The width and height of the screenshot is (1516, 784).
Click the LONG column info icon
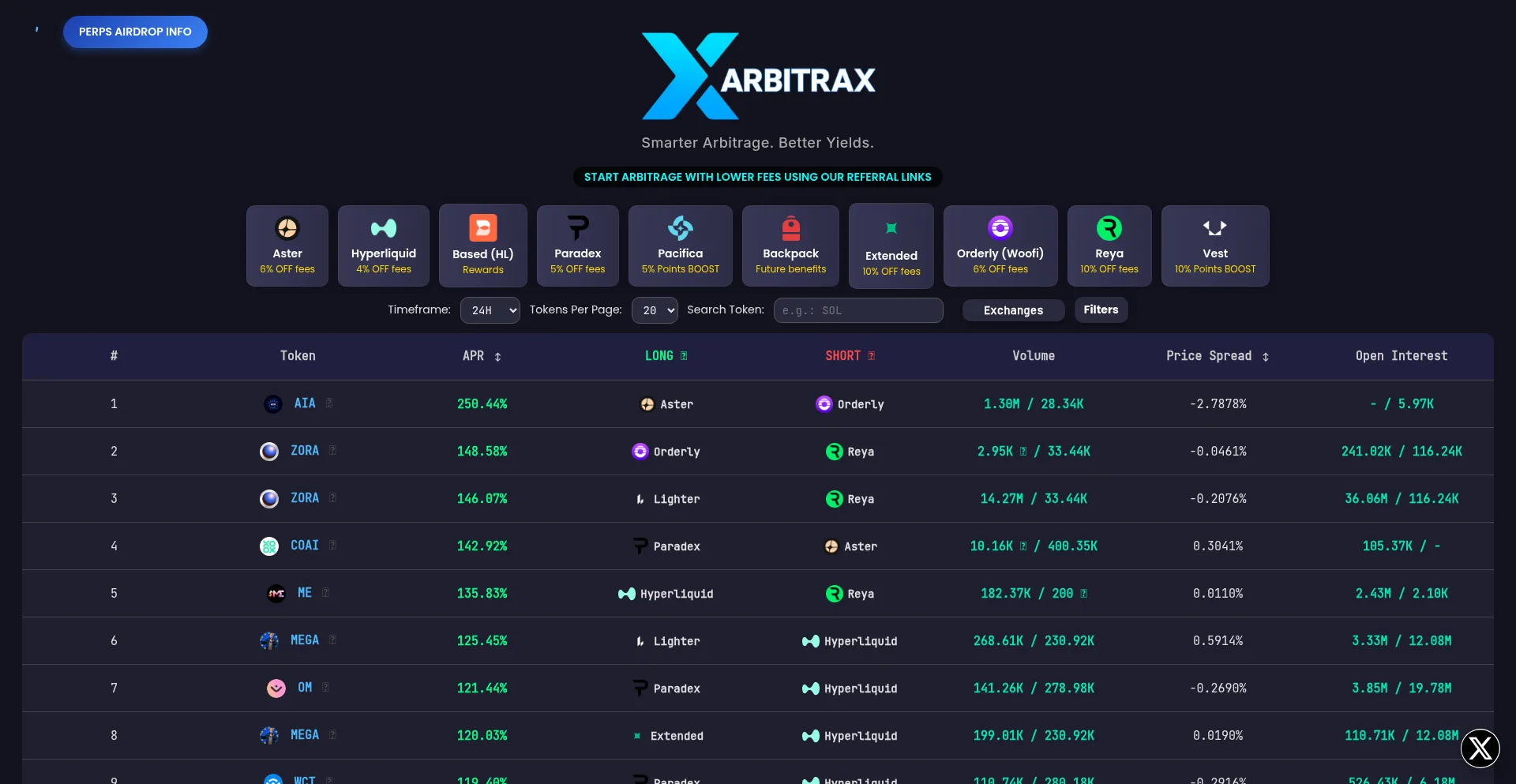(684, 356)
